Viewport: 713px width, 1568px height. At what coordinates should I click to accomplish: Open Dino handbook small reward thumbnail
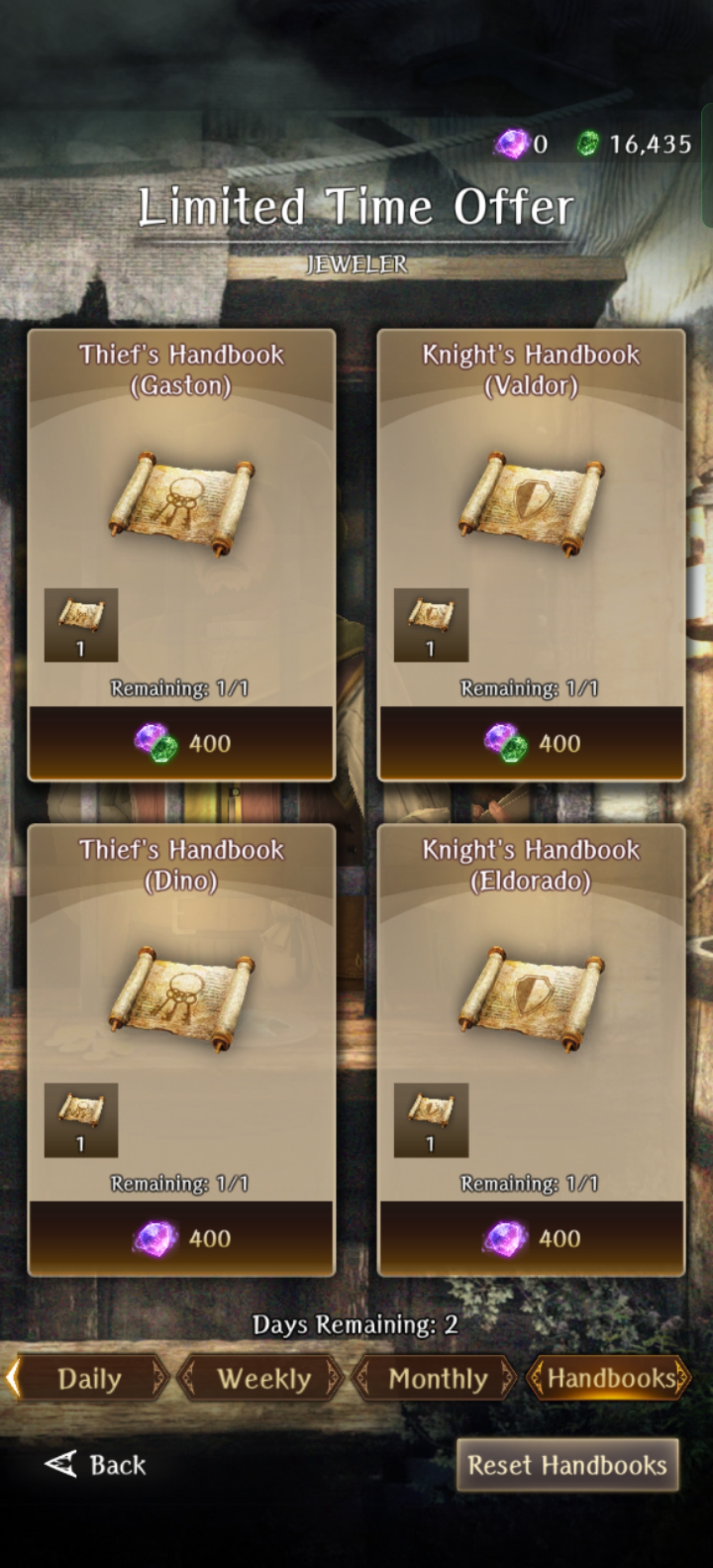tap(81, 1120)
